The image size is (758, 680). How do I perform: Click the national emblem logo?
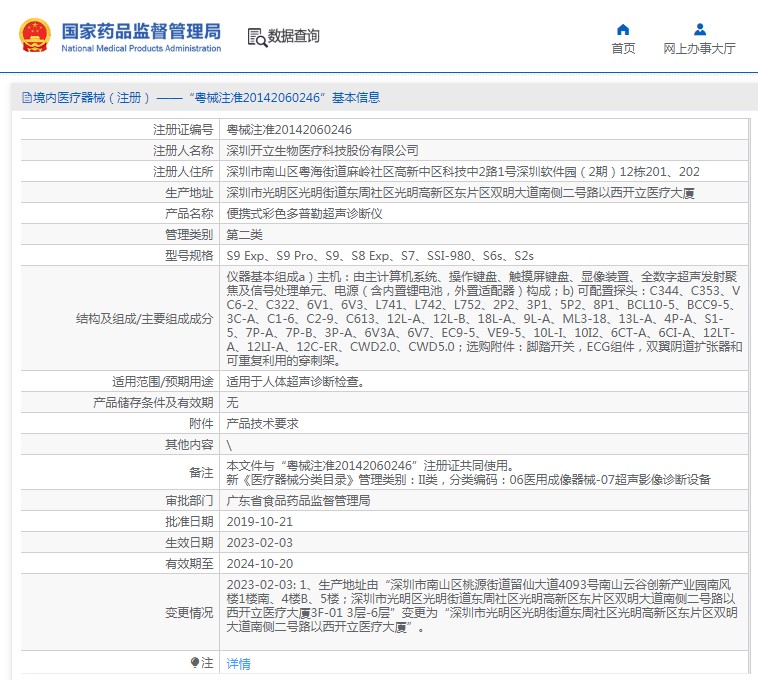34,35
